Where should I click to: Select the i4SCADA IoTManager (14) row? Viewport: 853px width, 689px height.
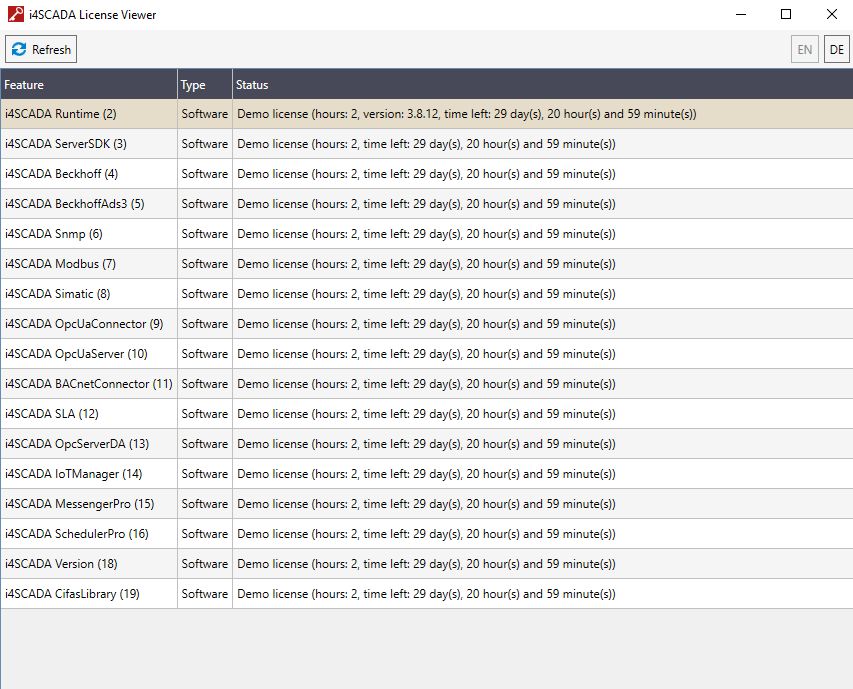pos(426,474)
